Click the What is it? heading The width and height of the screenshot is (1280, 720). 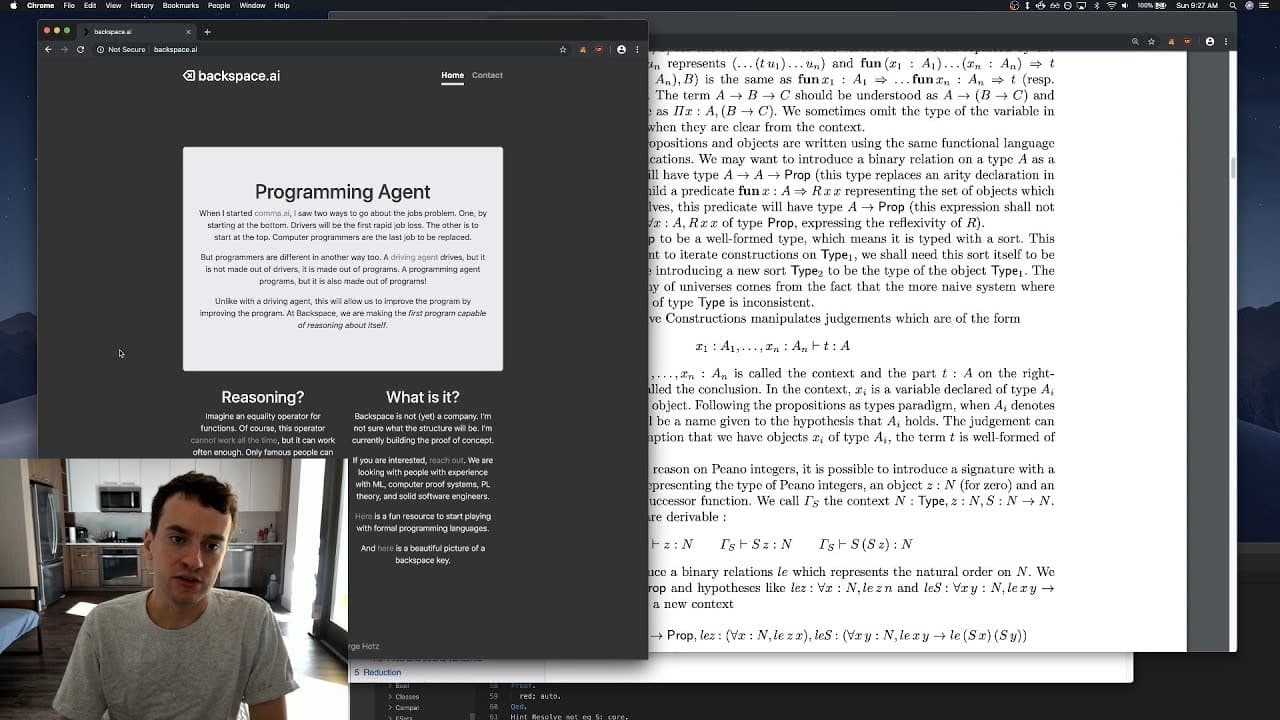coord(423,397)
